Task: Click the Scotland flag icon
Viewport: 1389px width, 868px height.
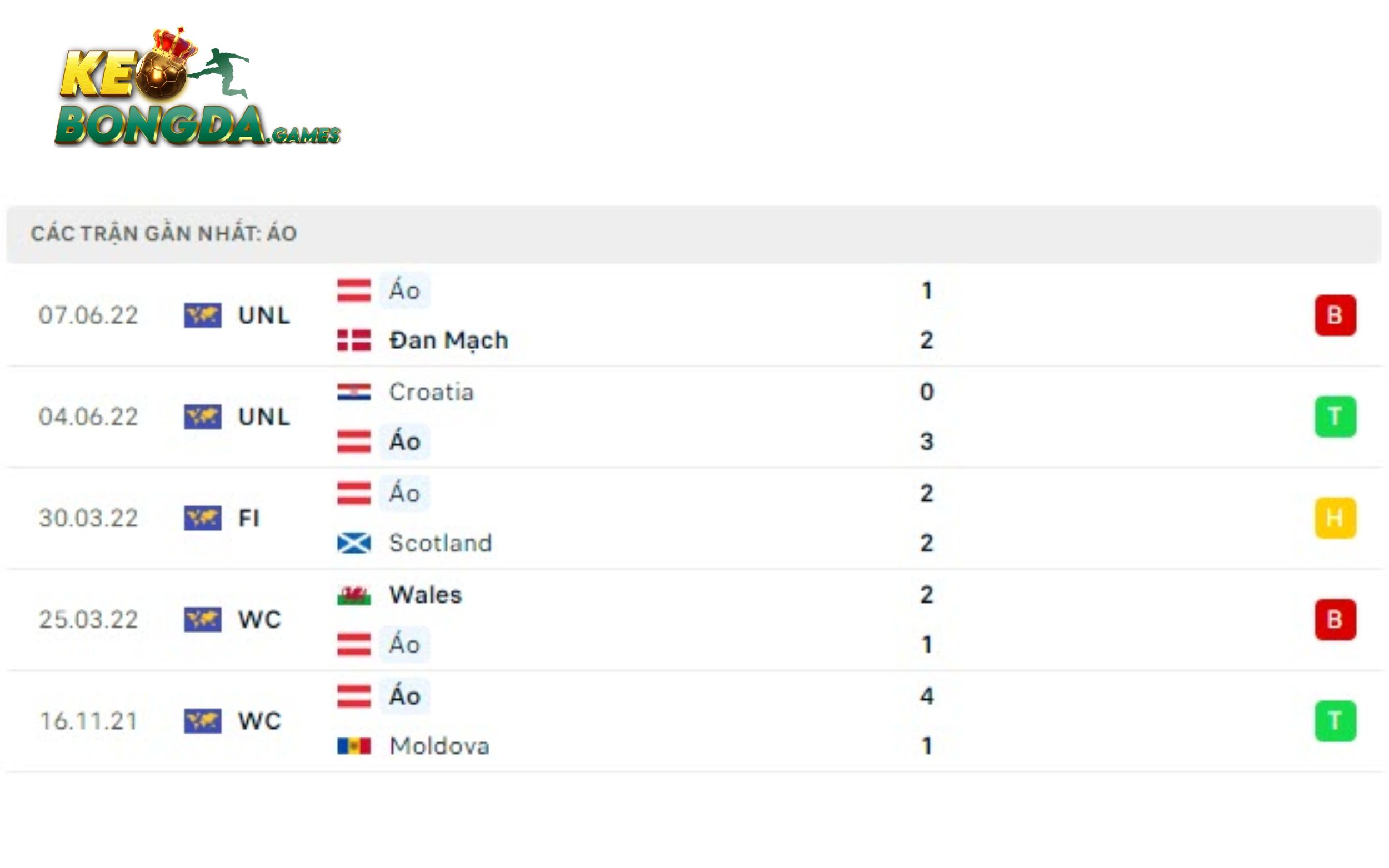Action: click(x=354, y=543)
